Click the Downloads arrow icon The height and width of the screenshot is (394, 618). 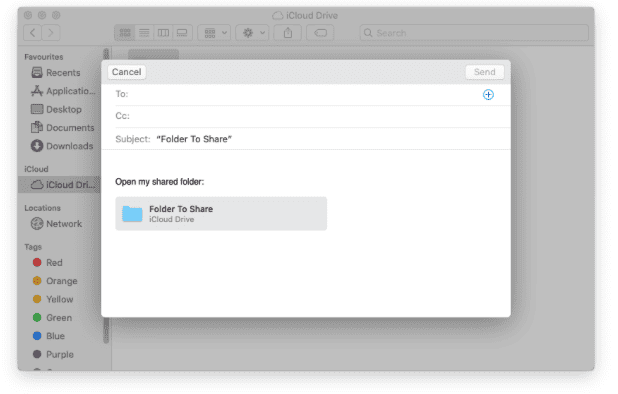(x=37, y=146)
